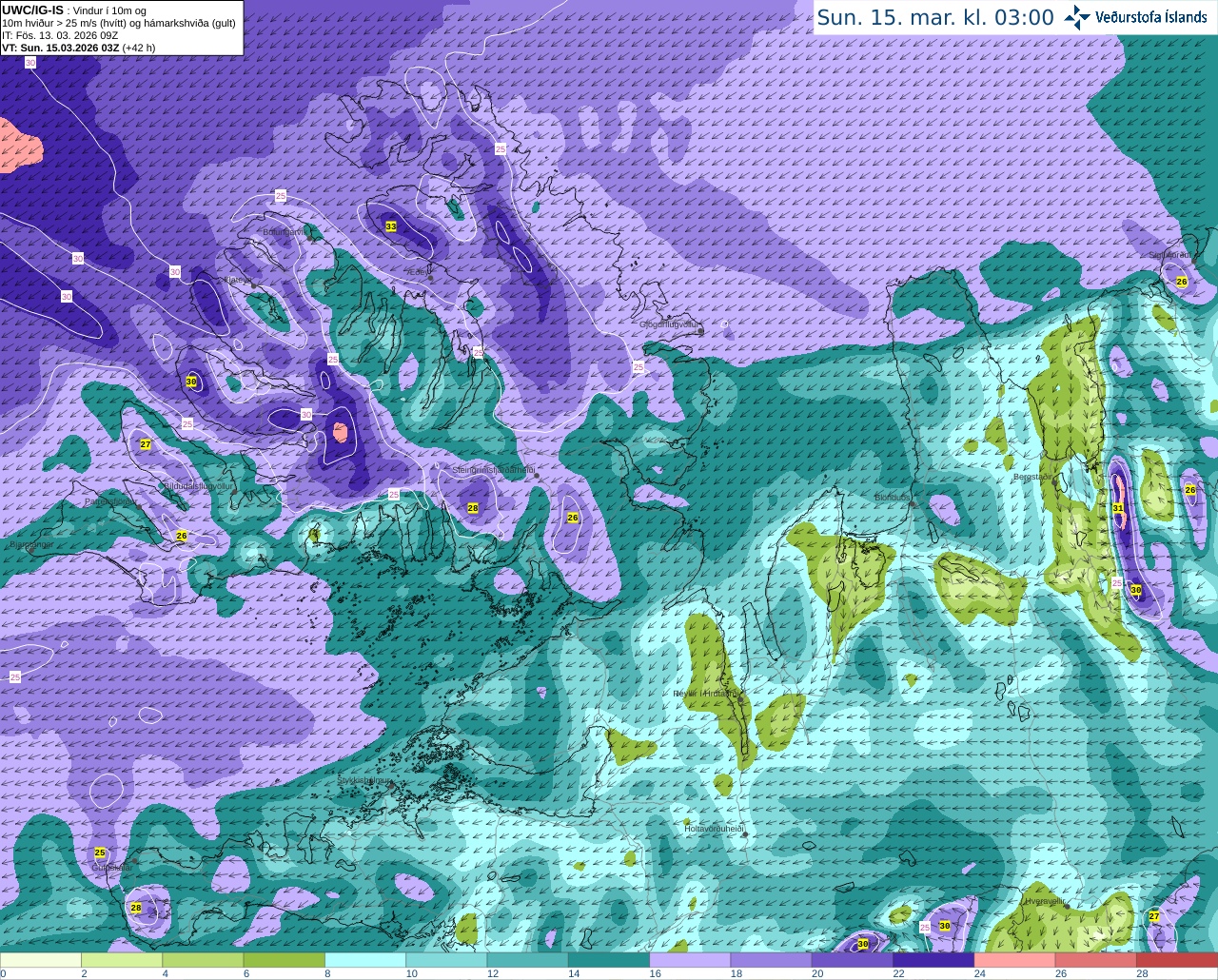Screen dimensions: 1218x980
Task: Click the Siglufjörður station label
Action: [1169, 255]
